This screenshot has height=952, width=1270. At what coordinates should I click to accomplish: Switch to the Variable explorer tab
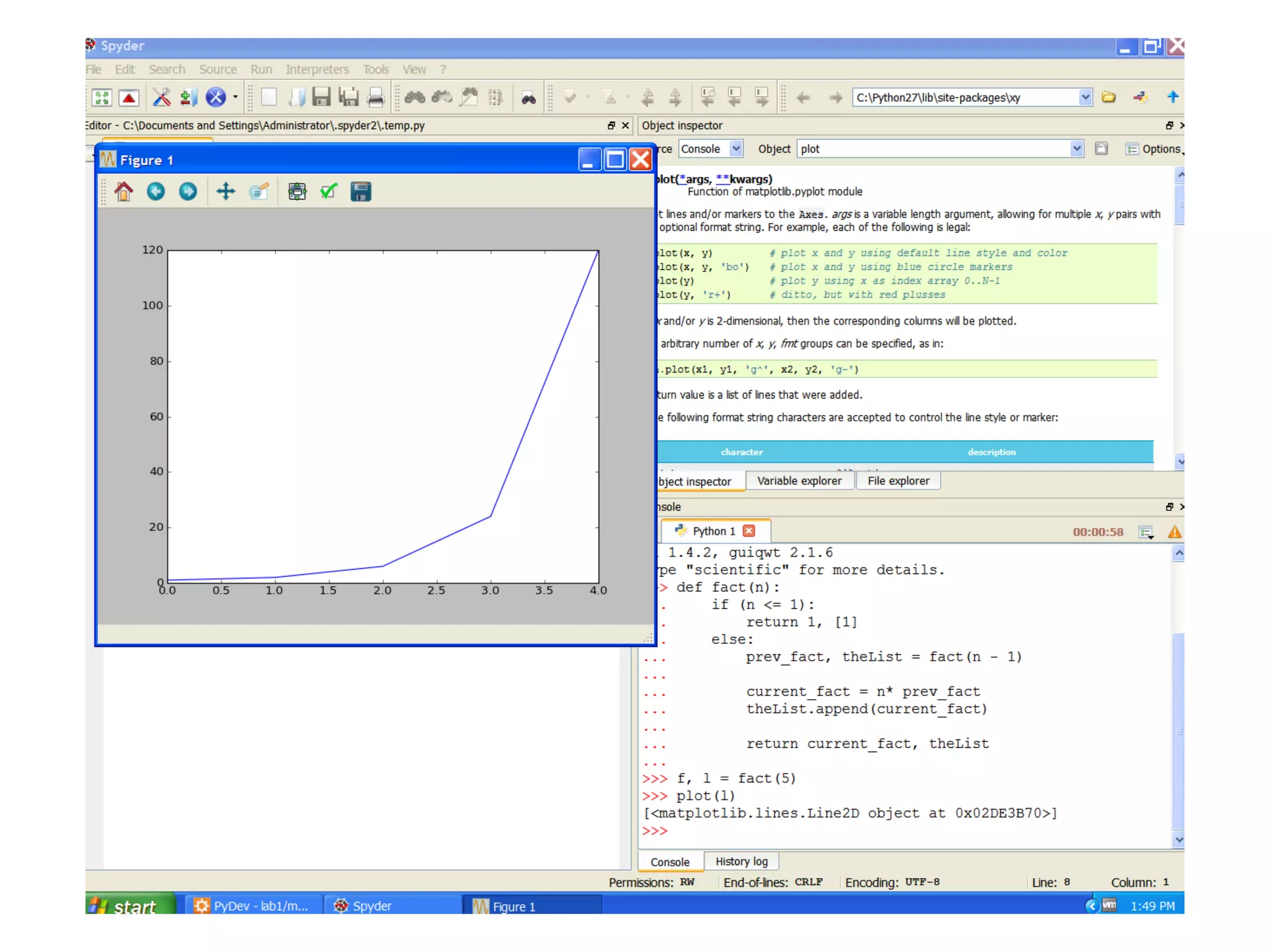pyautogui.click(x=799, y=481)
